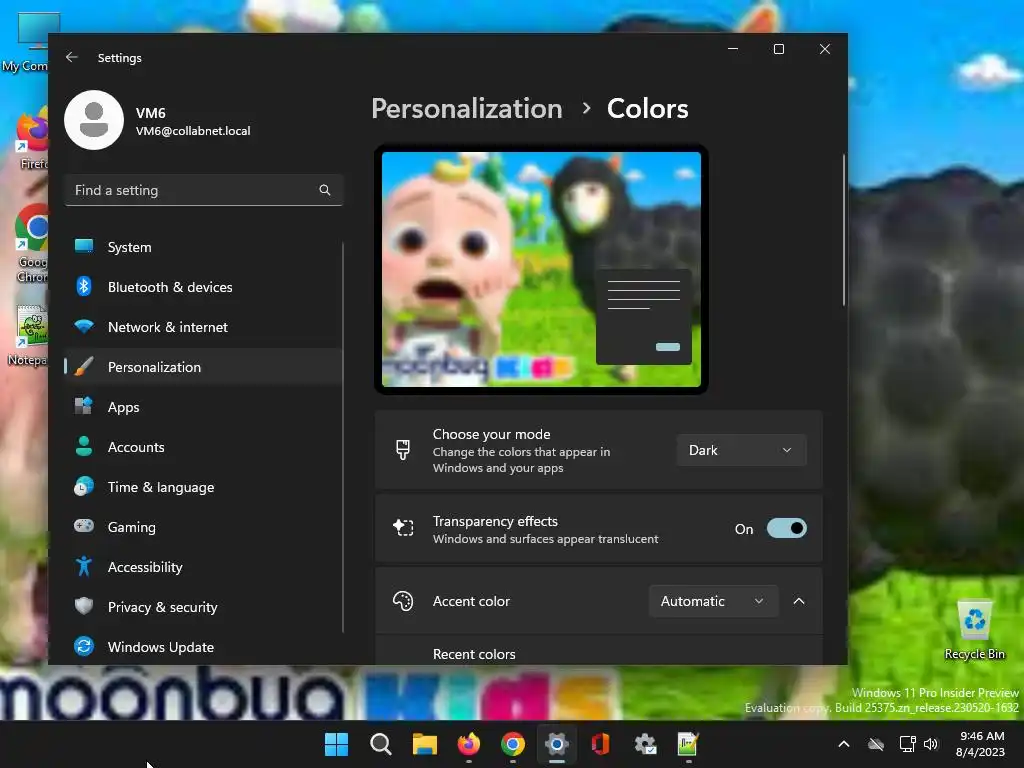Open System settings
The image size is (1024, 768).
click(204, 247)
